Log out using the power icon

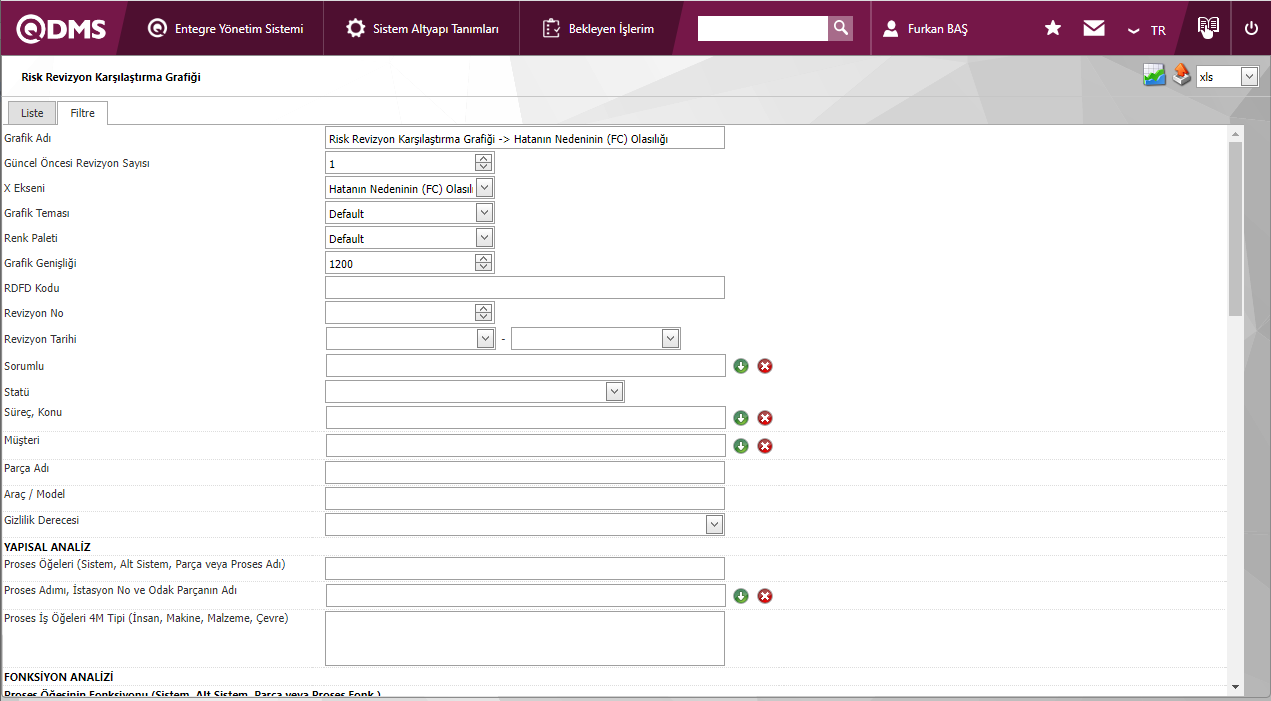1251,29
